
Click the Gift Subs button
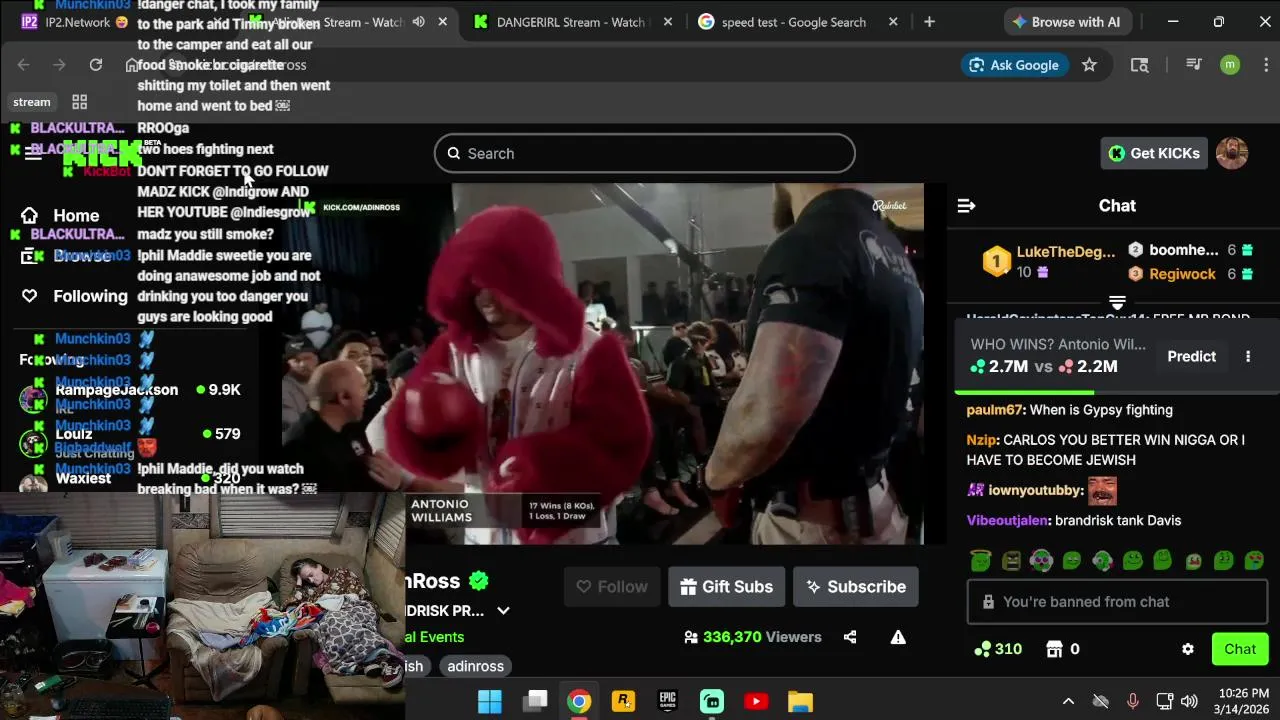[x=727, y=587]
